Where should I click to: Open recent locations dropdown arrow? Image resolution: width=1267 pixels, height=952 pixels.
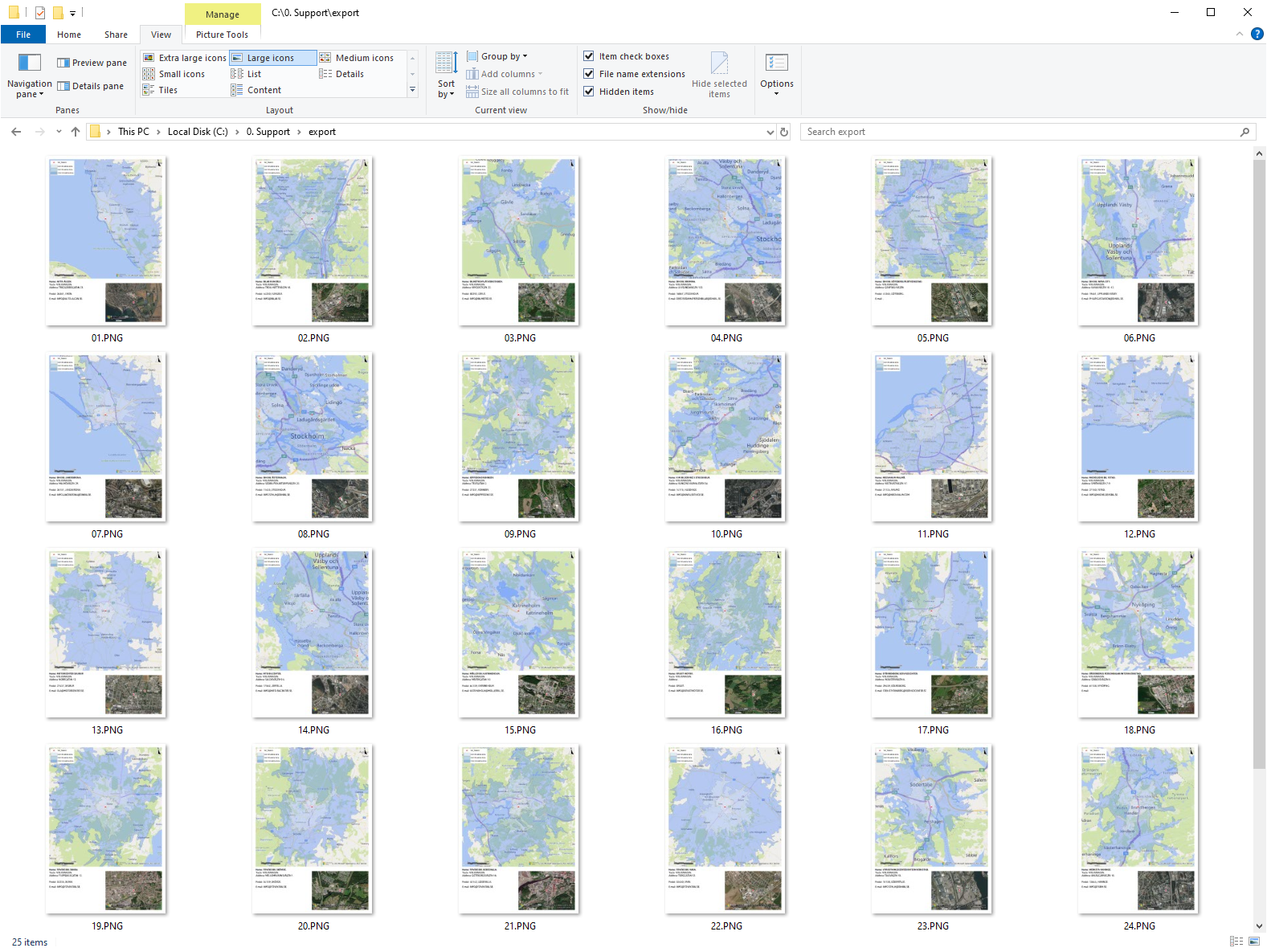(59, 132)
